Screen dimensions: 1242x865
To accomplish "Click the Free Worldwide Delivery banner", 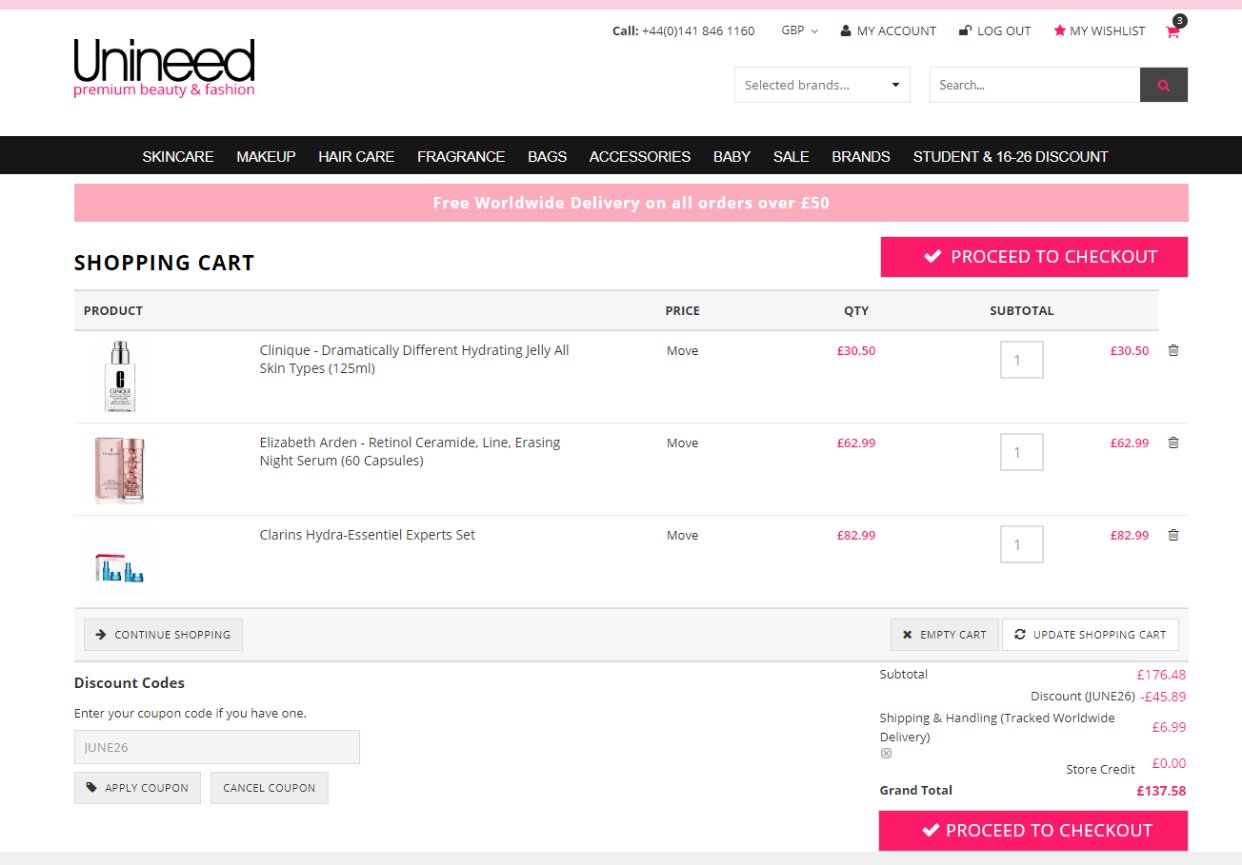I will [x=631, y=203].
